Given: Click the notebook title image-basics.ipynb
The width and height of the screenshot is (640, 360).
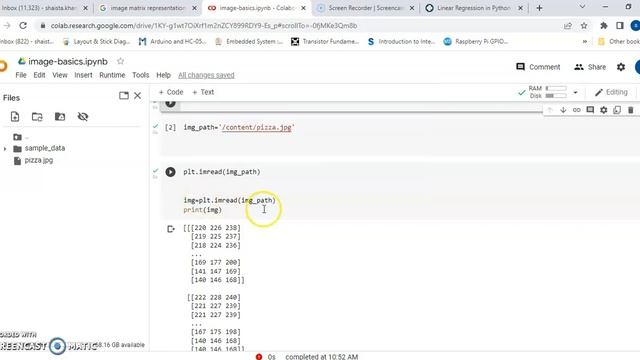Looking at the screenshot, I should (x=68, y=61).
